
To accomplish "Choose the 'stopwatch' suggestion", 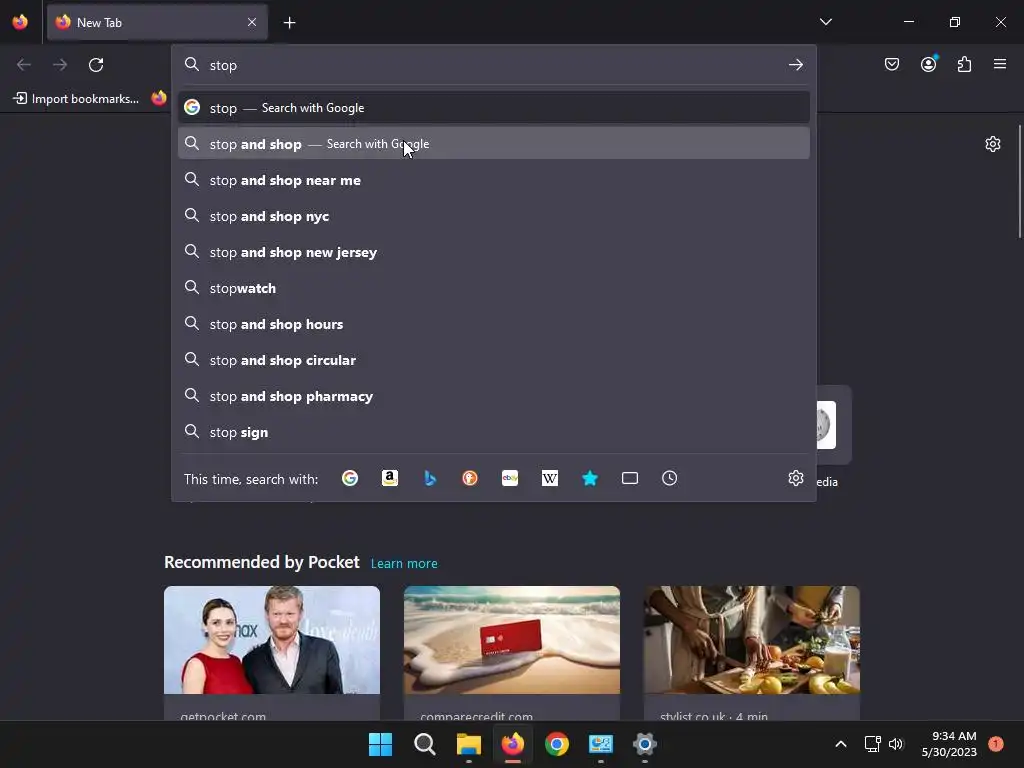I will pos(494,288).
